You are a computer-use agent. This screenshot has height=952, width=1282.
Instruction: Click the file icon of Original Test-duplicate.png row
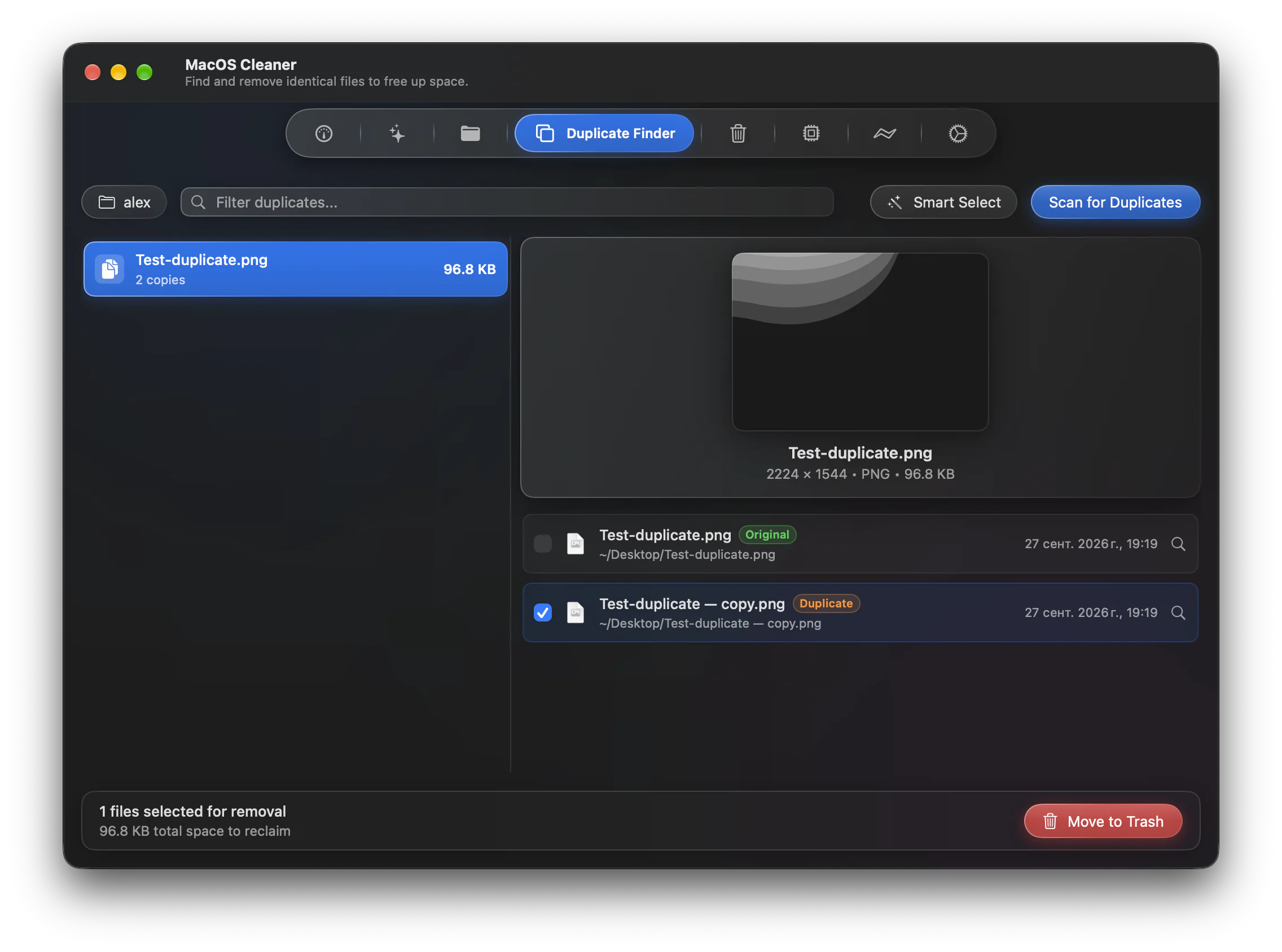576,544
